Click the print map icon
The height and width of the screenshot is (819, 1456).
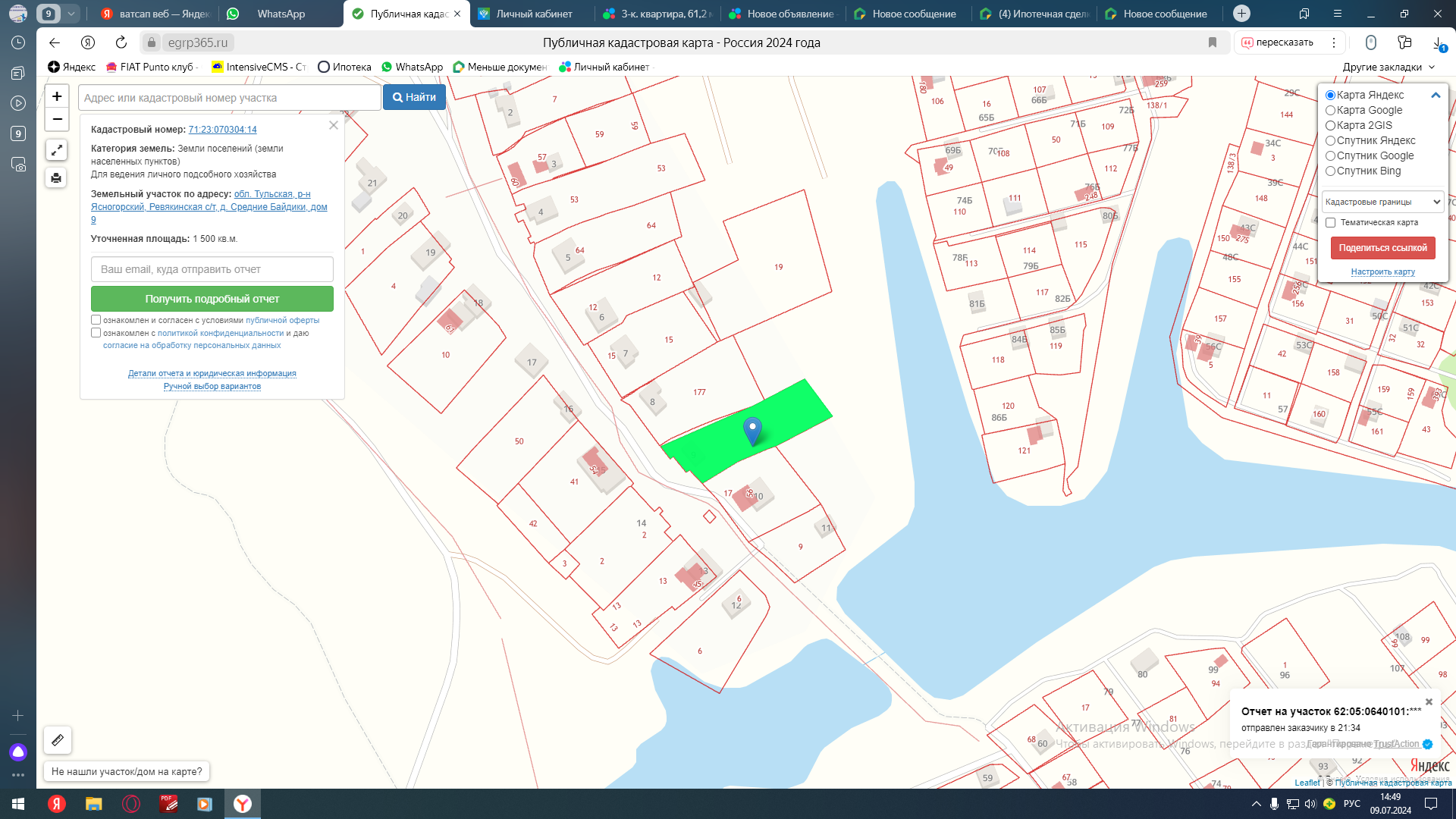pyautogui.click(x=56, y=178)
